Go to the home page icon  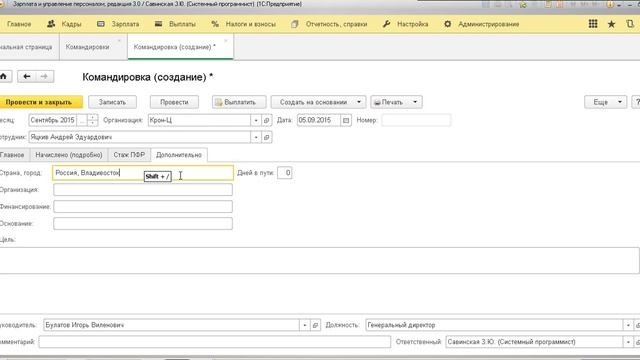click(4, 76)
